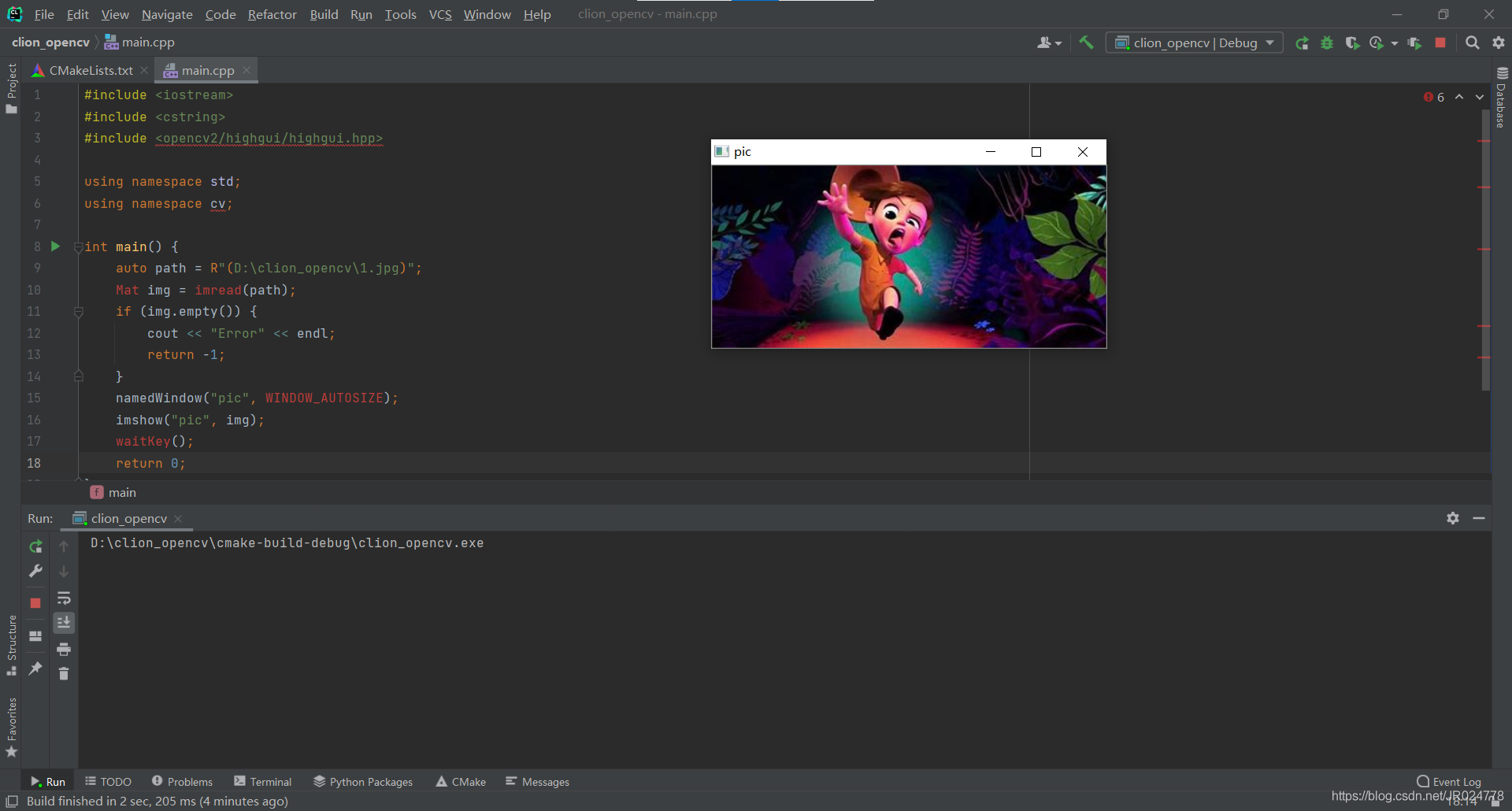The height and width of the screenshot is (811, 1512).
Task: Run with code coverage
Action: 1354,43
